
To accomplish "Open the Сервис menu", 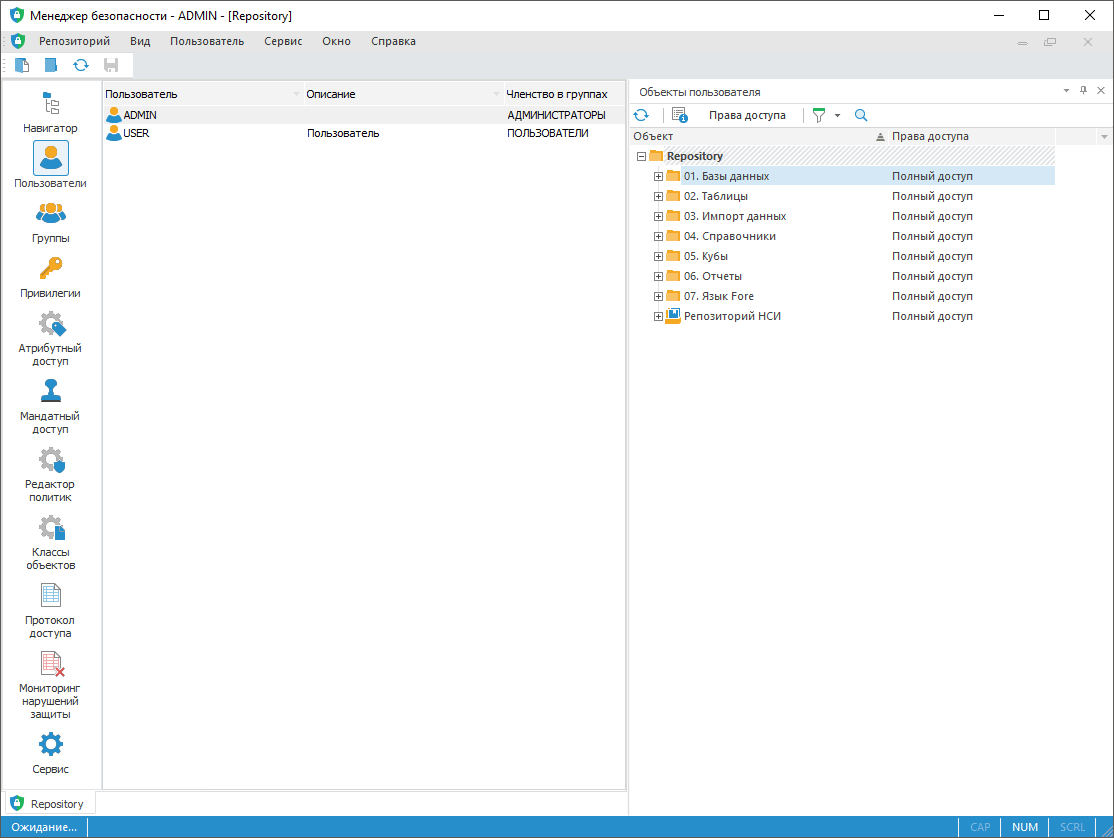I will point(283,41).
